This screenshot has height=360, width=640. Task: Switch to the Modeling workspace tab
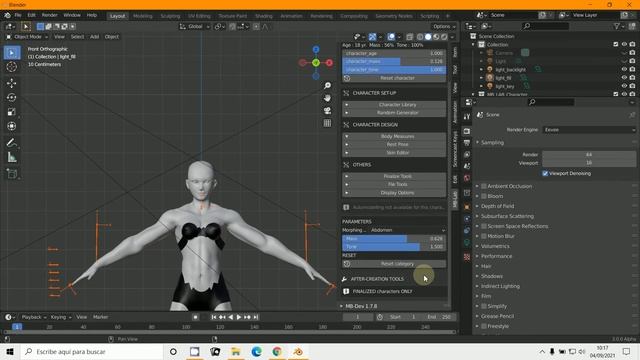pos(143,16)
